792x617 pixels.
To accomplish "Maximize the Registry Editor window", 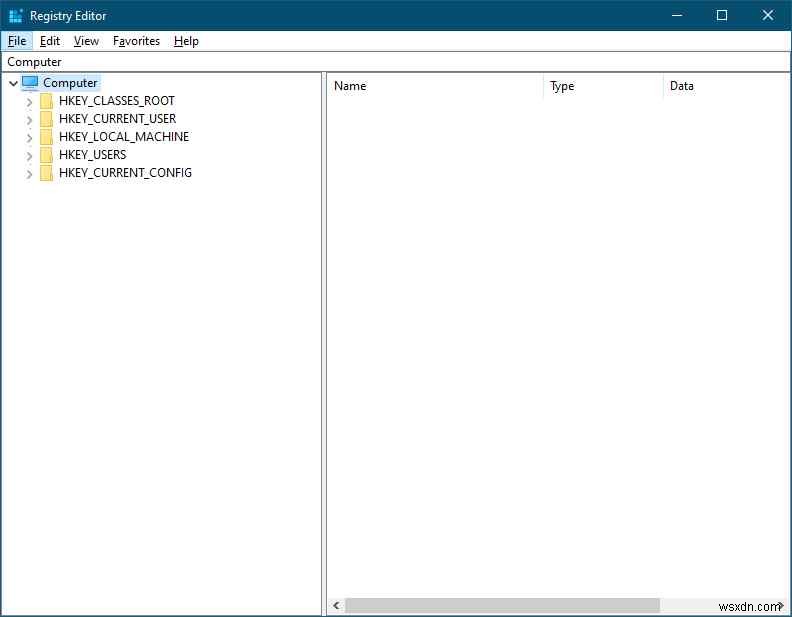I will (722, 16).
